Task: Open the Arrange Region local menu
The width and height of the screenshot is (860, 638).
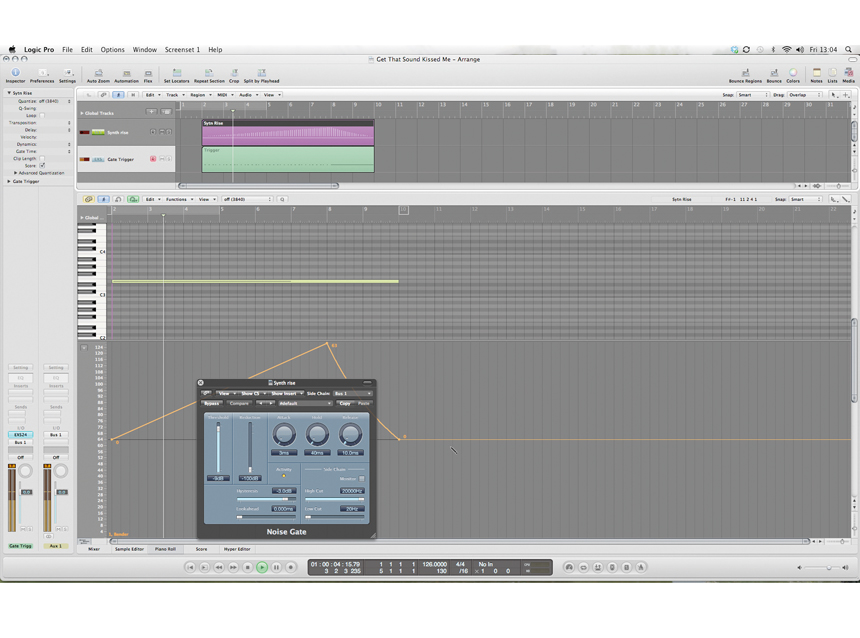Action: point(201,95)
